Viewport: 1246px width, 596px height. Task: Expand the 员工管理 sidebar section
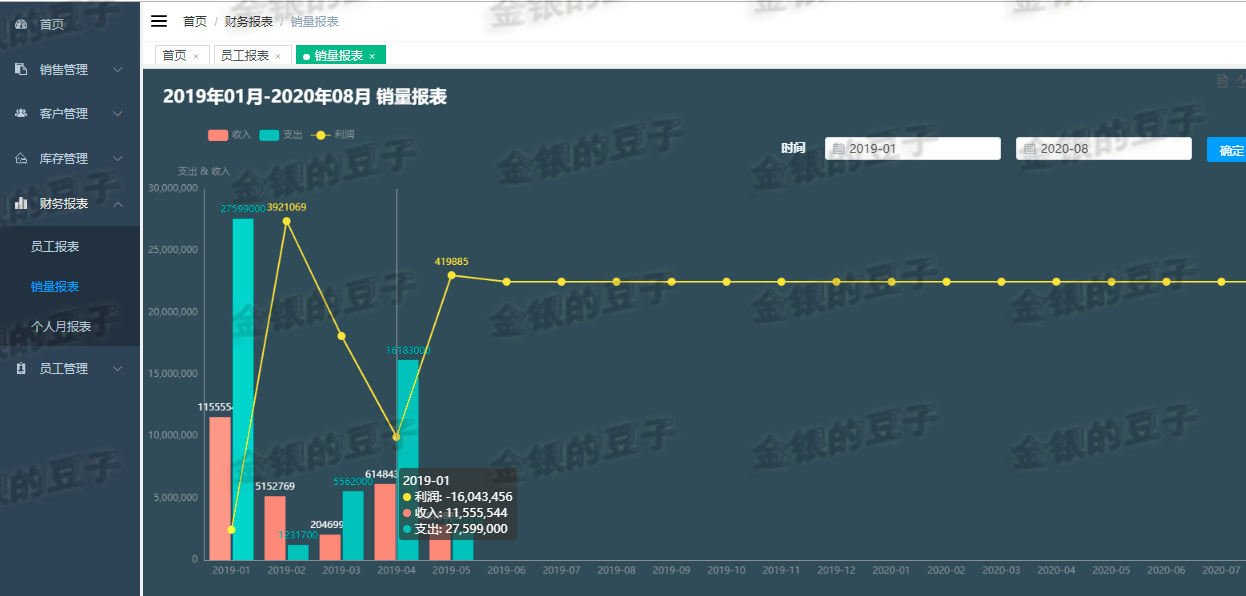pos(70,368)
